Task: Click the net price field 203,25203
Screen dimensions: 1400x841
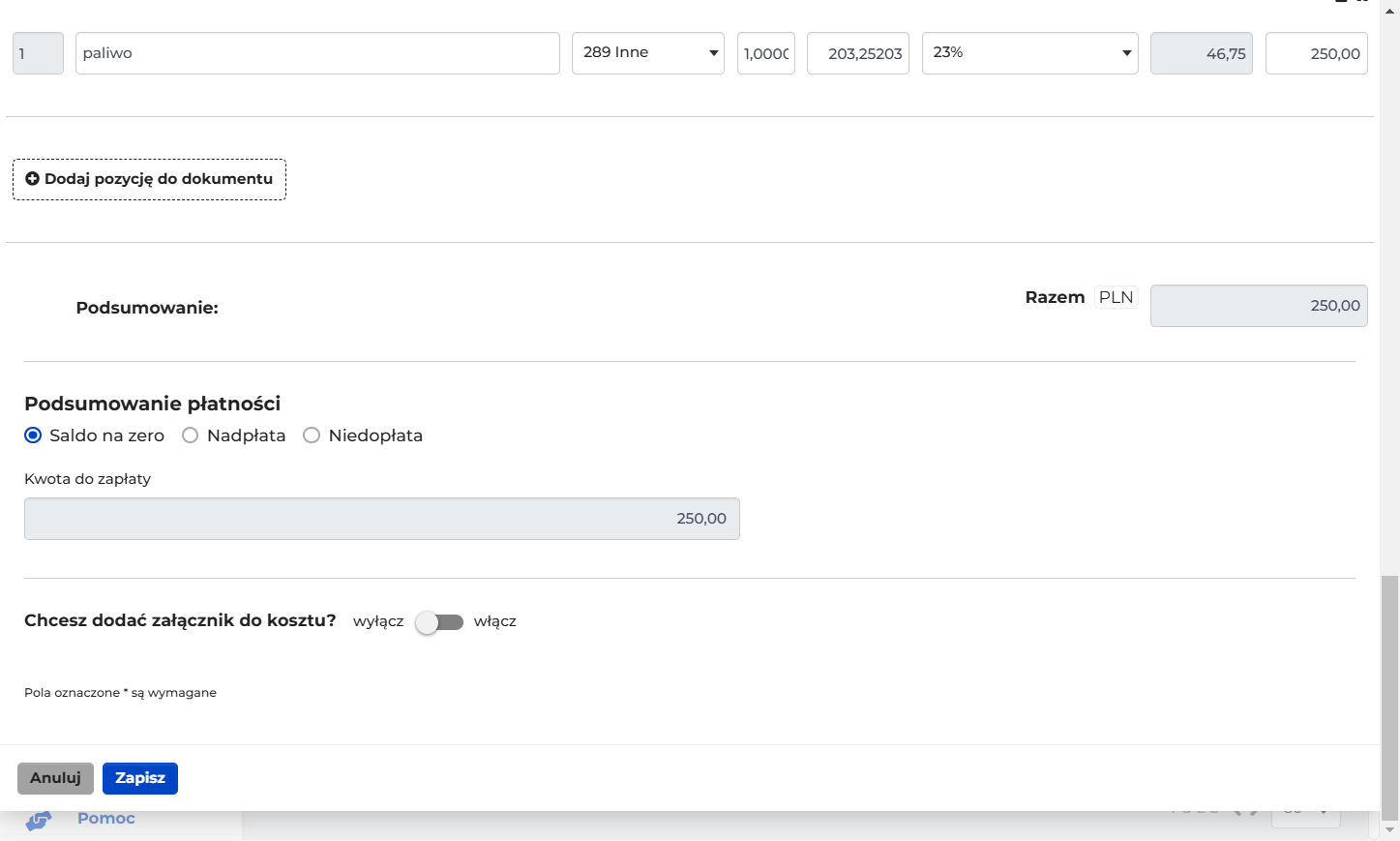Action: [x=858, y=53]
